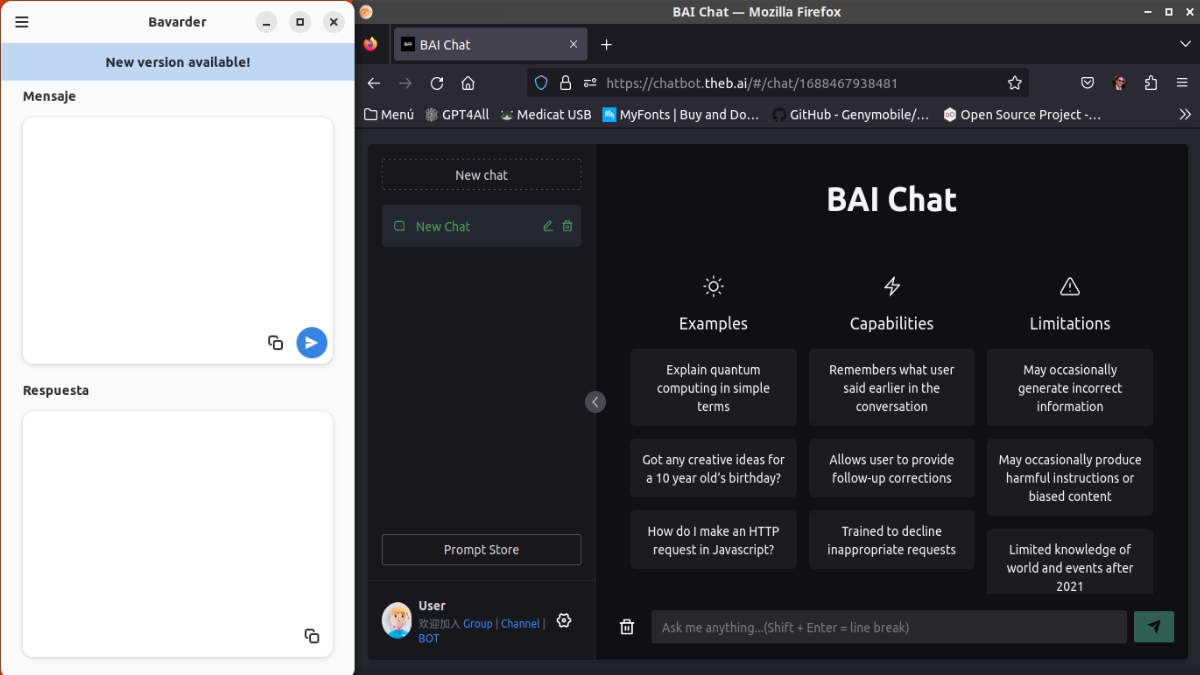Image resolution: width=1200 pixels, height=675 pixels.
Task: Open Bavarder hamburger menu
Action: click(x=21, y=21)
